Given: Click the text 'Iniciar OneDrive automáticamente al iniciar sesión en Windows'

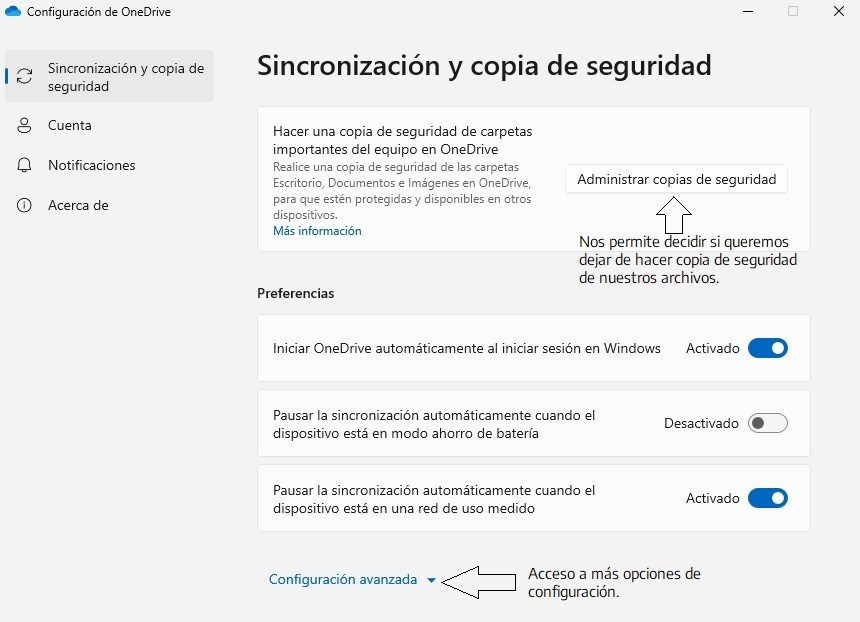Looking at the screenshot, I should tap(467, 348).
